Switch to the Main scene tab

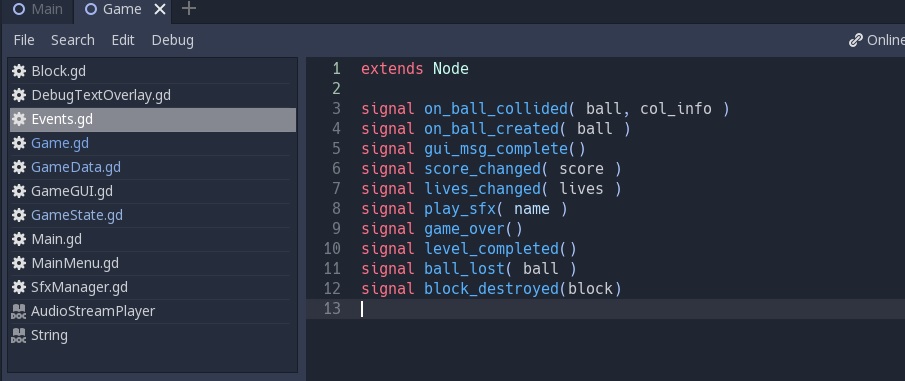pos(37,9)
